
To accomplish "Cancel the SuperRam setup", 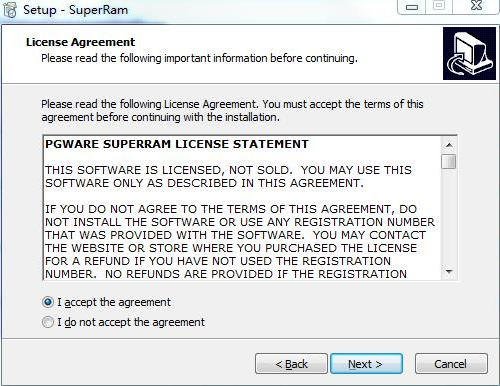I will click(451, 364).
